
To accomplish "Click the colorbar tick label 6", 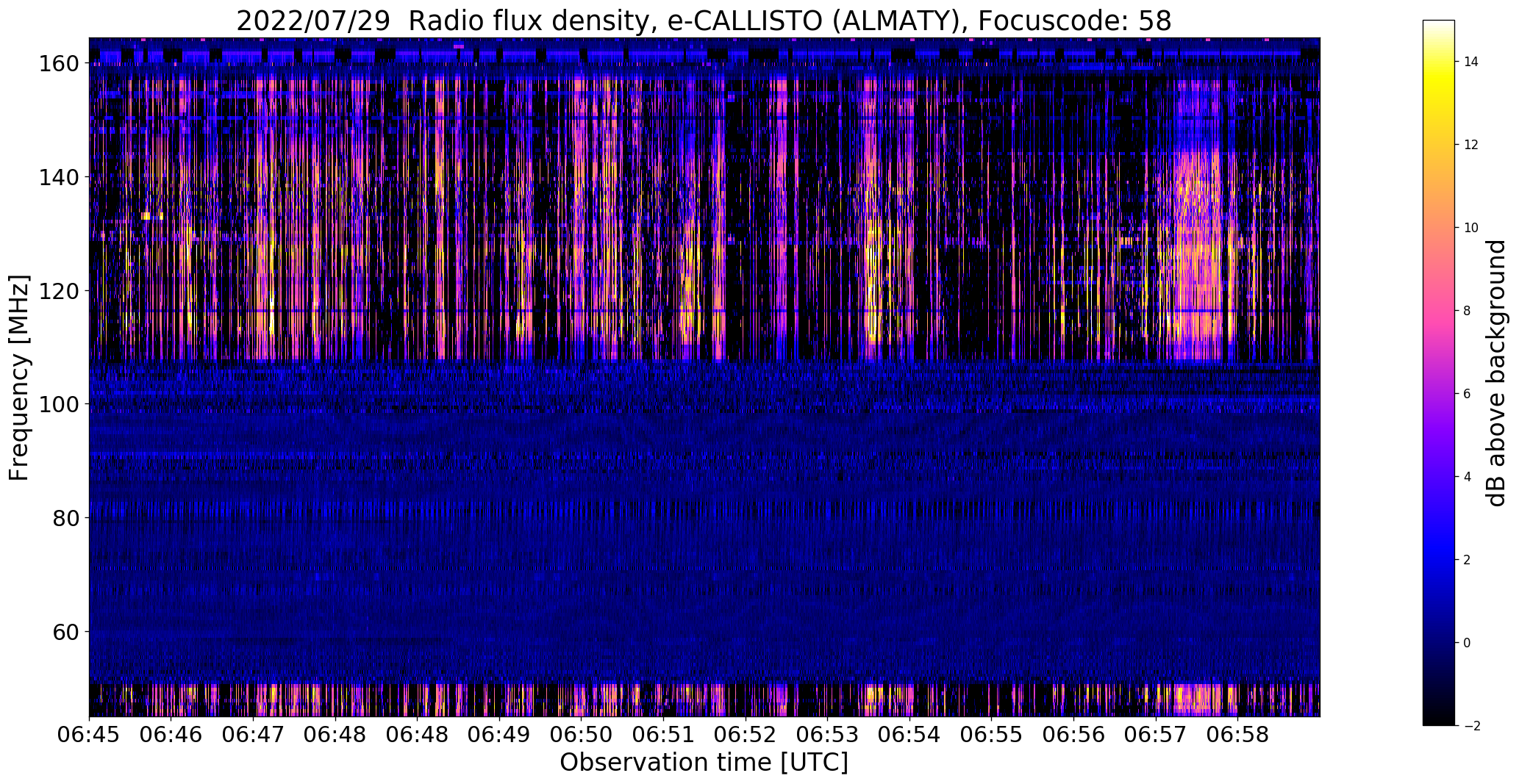I will tap(1468, 394).
